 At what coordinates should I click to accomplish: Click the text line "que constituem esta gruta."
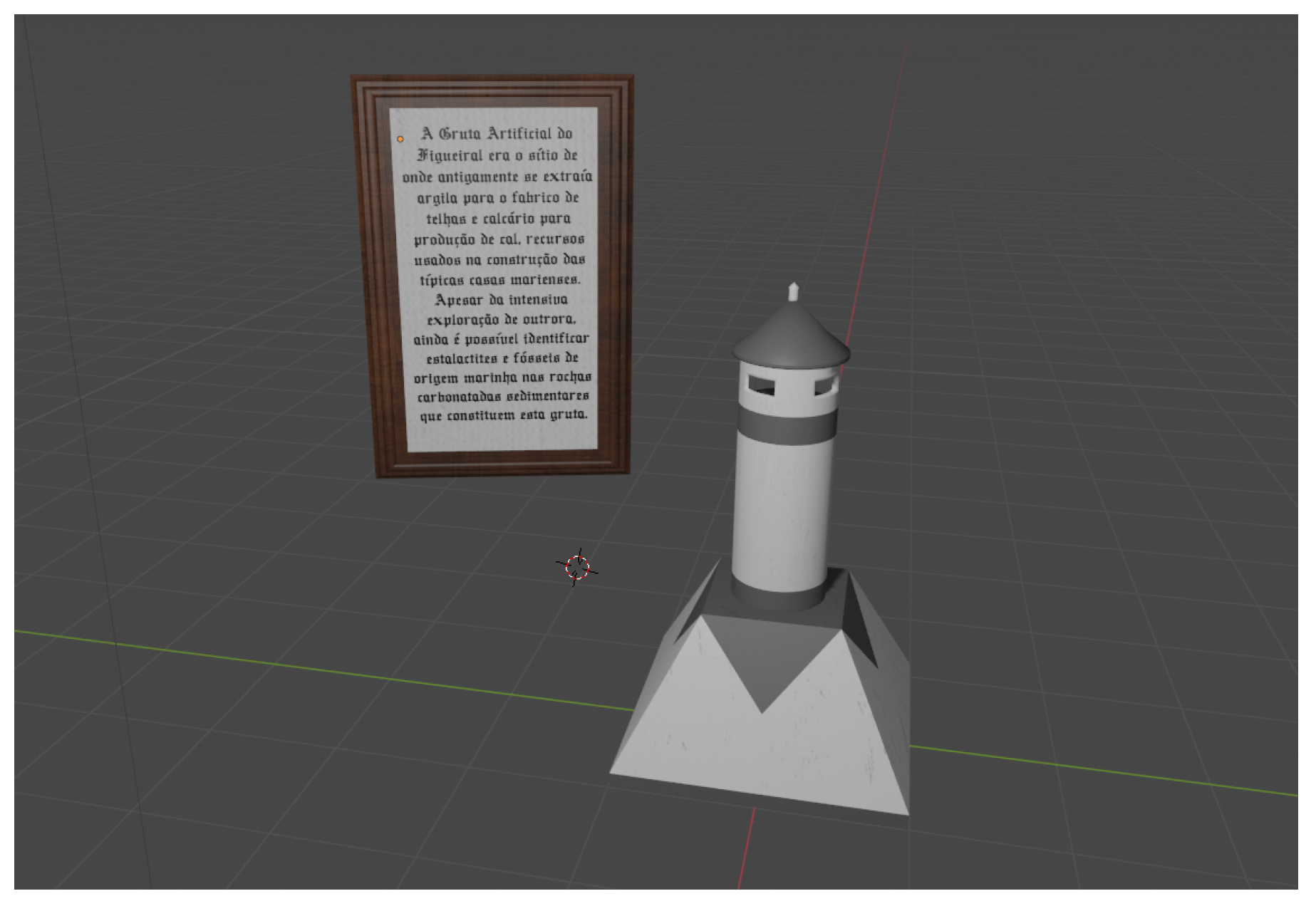tap(503, 415)
